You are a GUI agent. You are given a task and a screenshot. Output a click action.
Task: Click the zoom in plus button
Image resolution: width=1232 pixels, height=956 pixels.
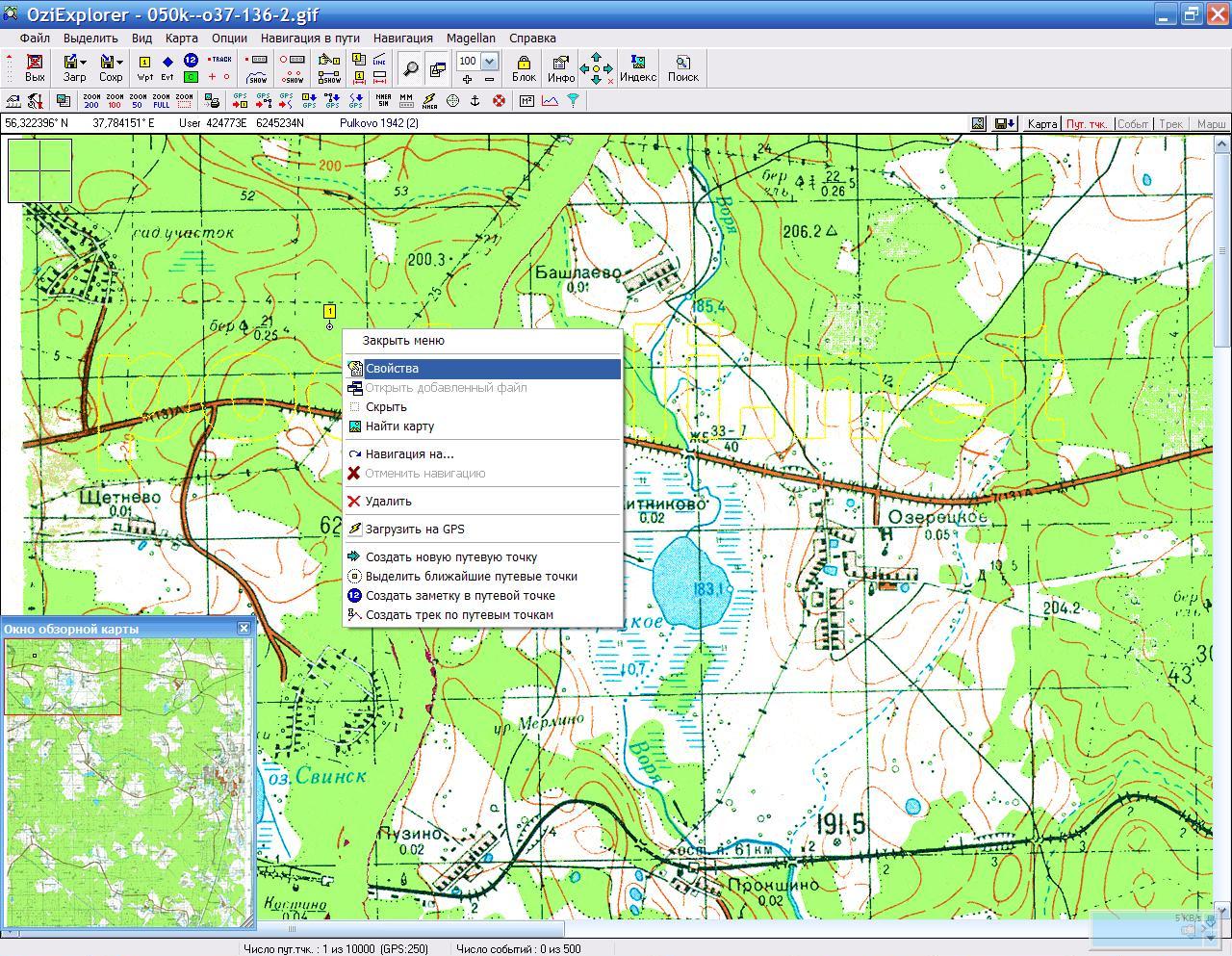[467, 79]
